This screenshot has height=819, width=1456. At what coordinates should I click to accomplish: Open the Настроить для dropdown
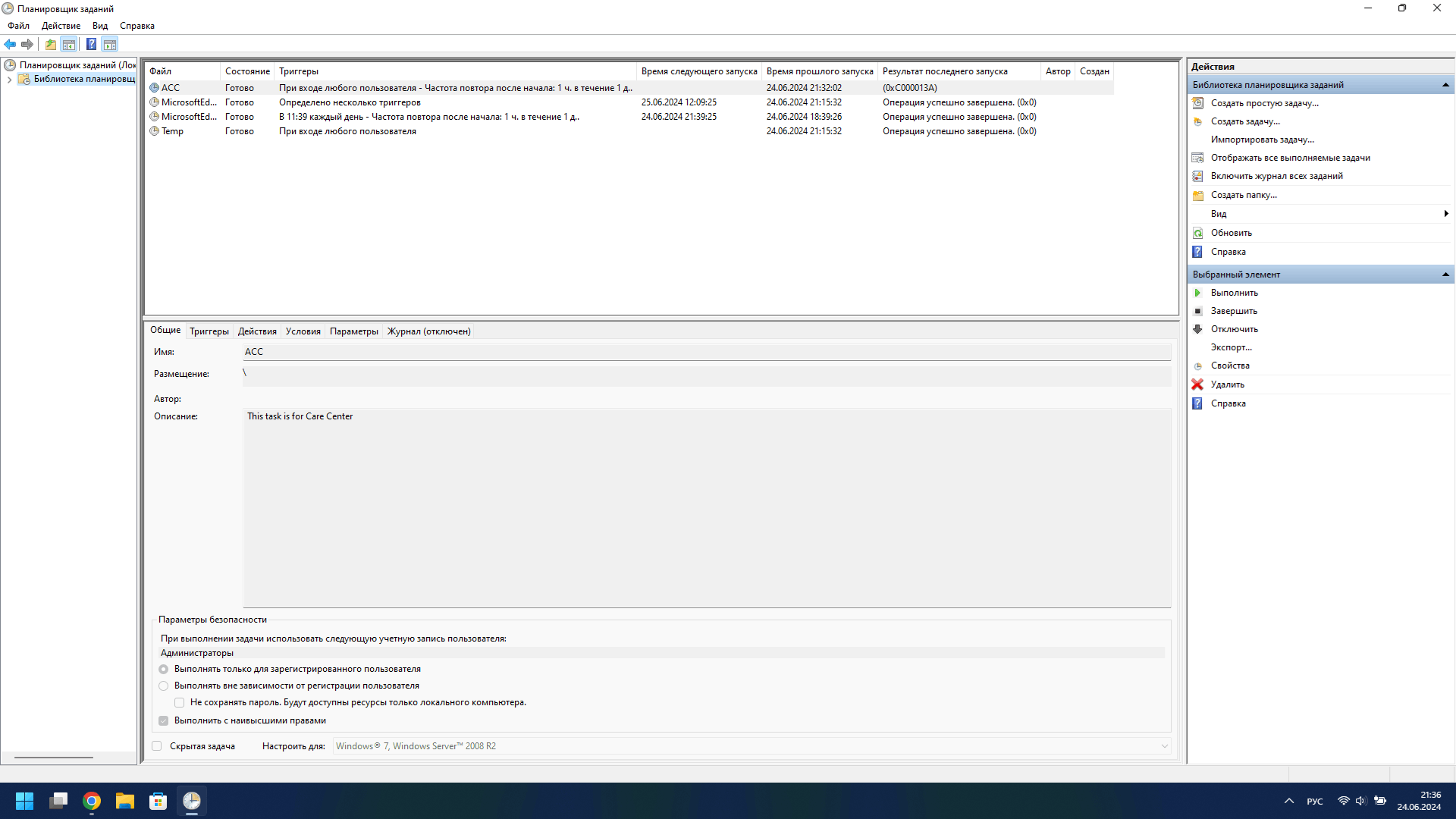point(1164,746)
